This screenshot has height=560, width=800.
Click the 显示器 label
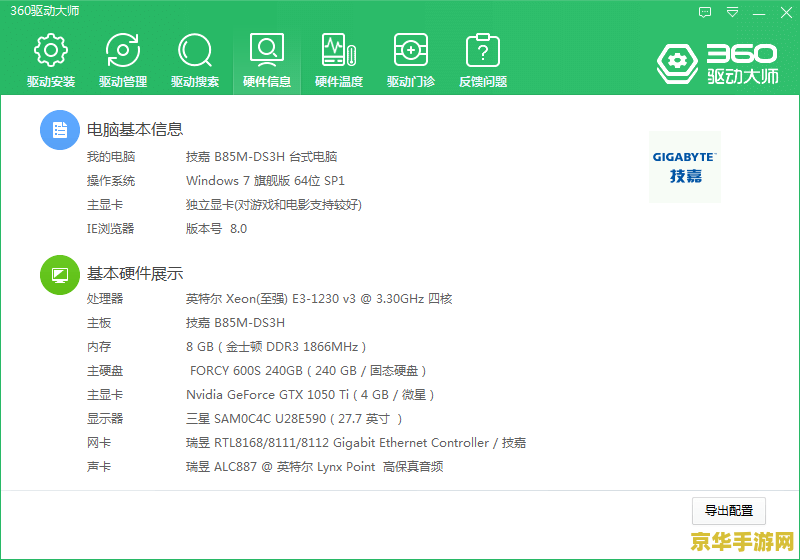pyautogui.click(x=105, y=419)
